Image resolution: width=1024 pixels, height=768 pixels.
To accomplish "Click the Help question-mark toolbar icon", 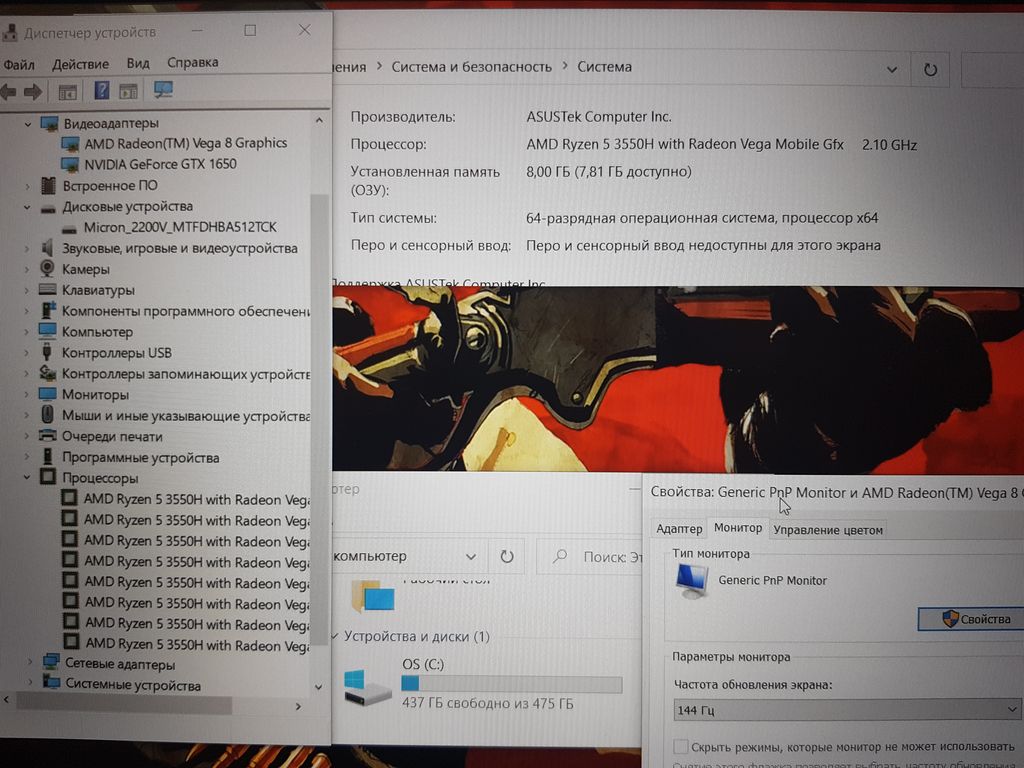I will tap(101, 91).
